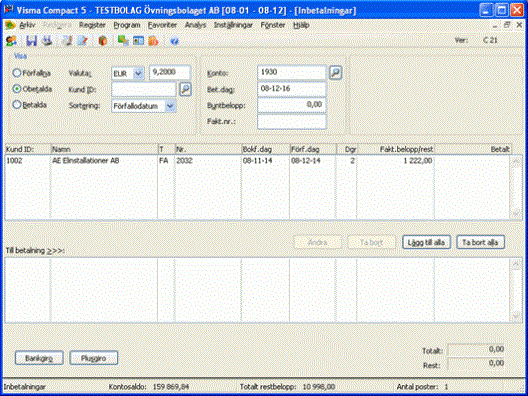Screen dimensions: 528x396
Task: Click the notepad with pencil toolbar icon
Action: [x=83, y=41]
